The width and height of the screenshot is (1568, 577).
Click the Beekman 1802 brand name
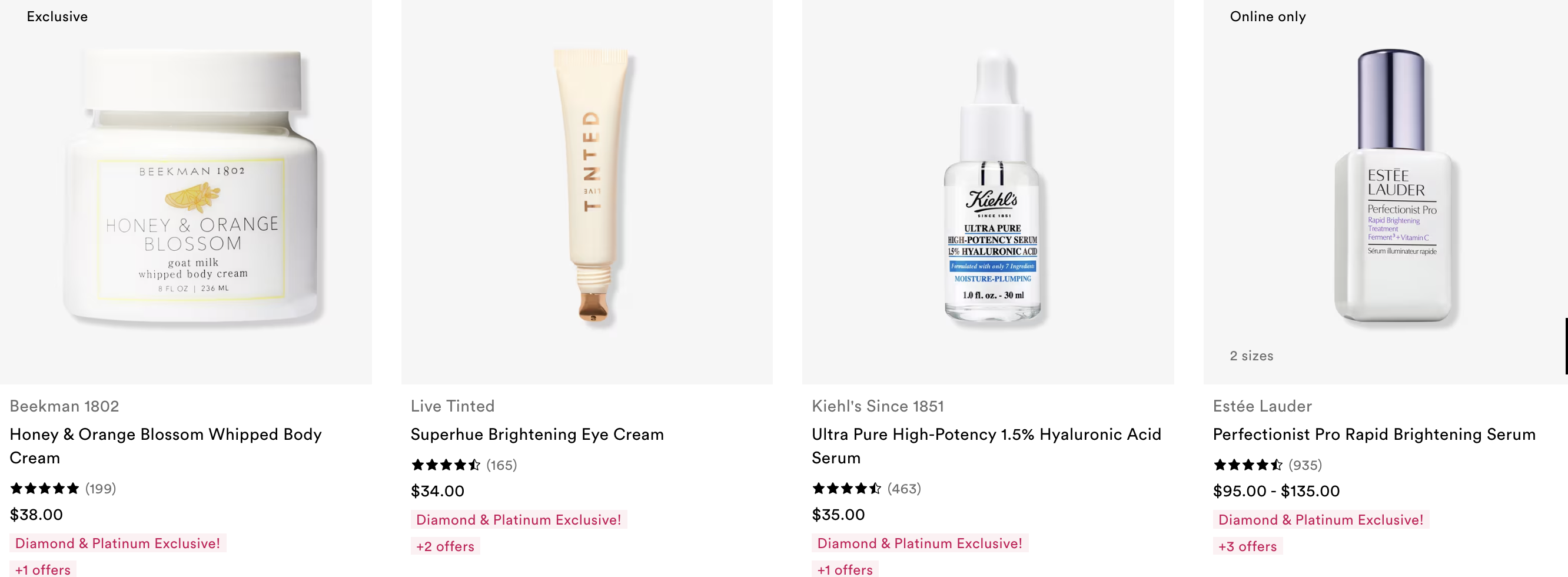pos(65,406)
